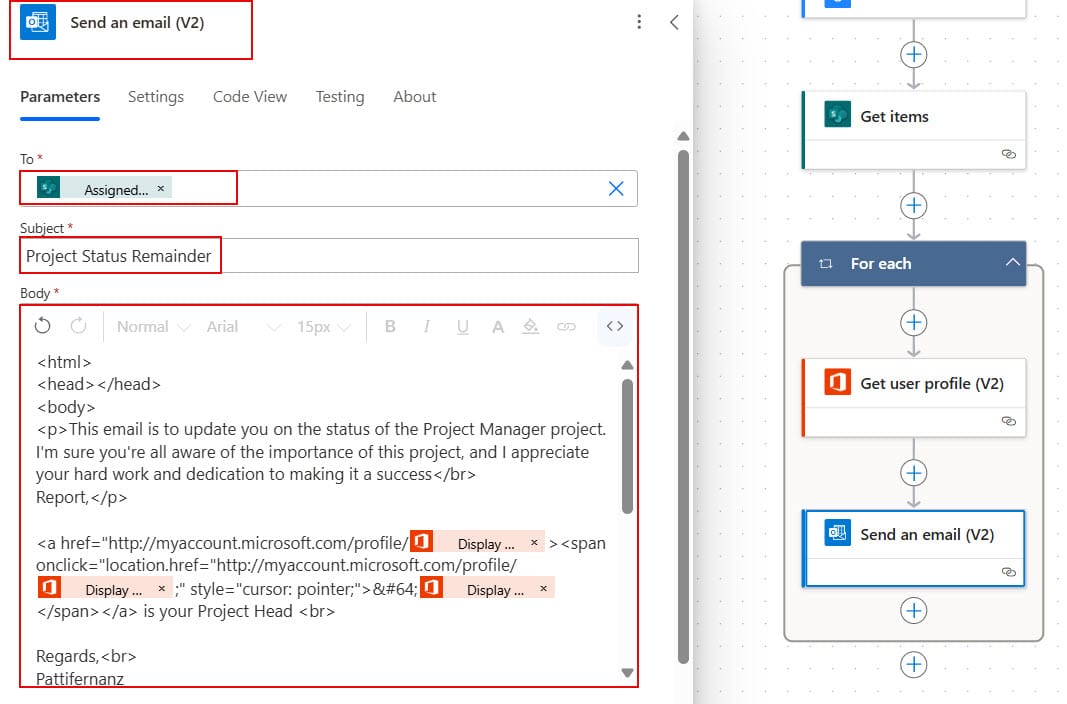Viewport: 1067px width, 704px height.
Task: Undo last change in the body editor
Action: click(x=41, y=325)
